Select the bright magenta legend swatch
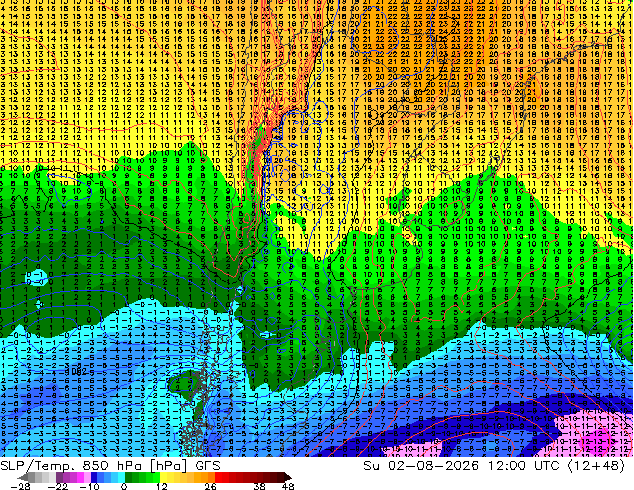The image size is (634, 490). click(x=80, y=477)
